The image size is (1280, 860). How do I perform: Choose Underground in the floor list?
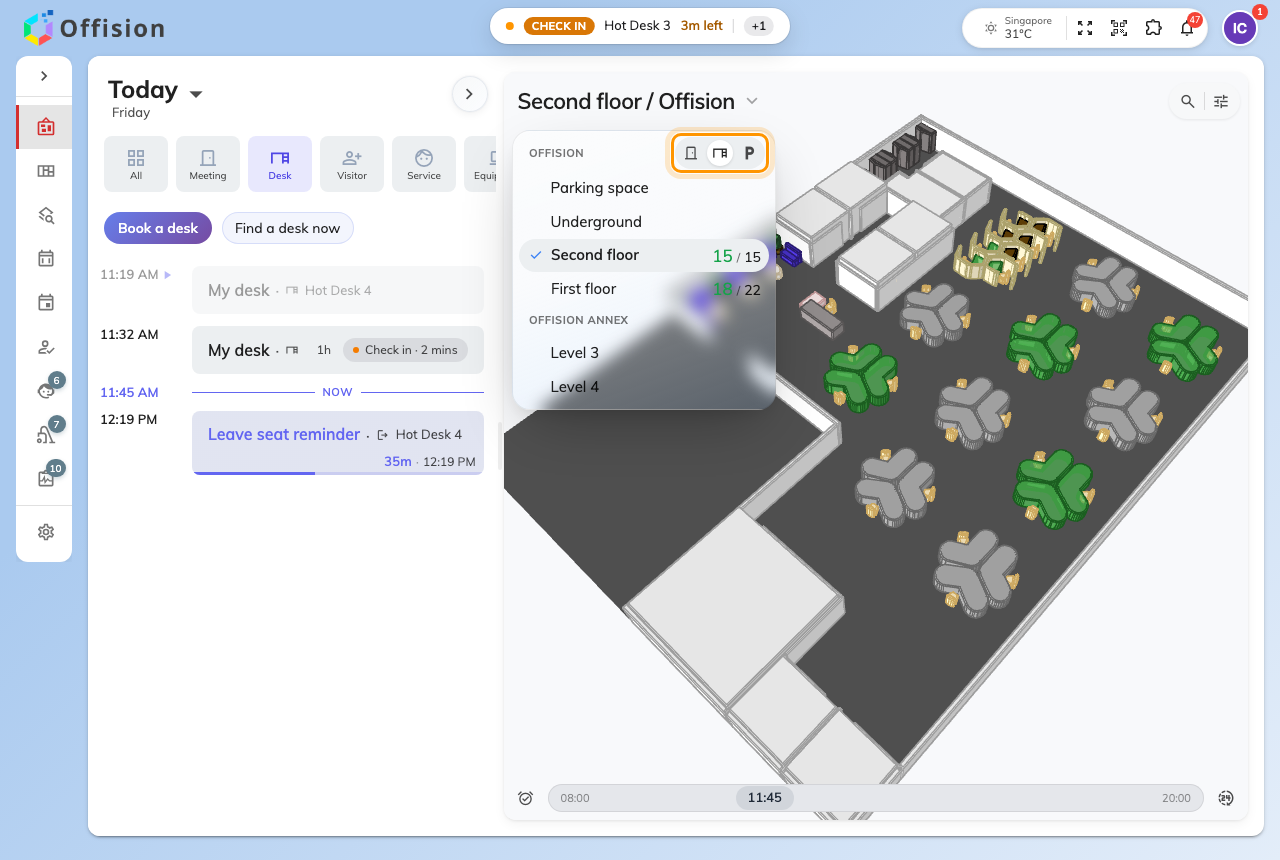tap(644, 222)
